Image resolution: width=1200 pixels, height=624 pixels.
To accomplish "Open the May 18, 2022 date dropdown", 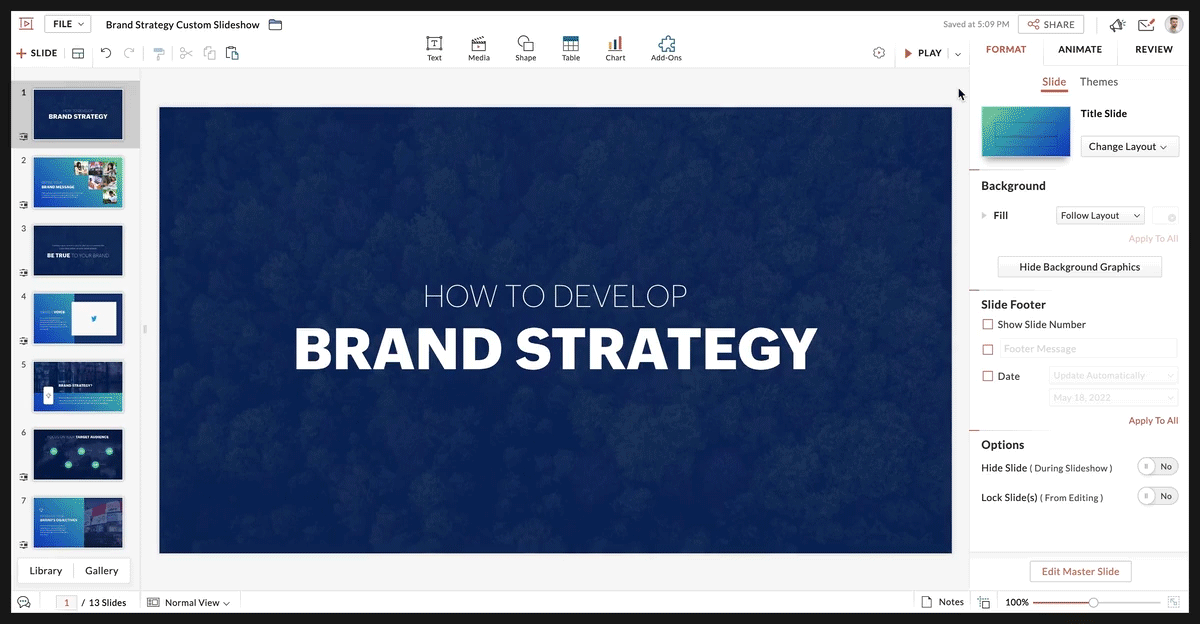I will [1114, 397].
